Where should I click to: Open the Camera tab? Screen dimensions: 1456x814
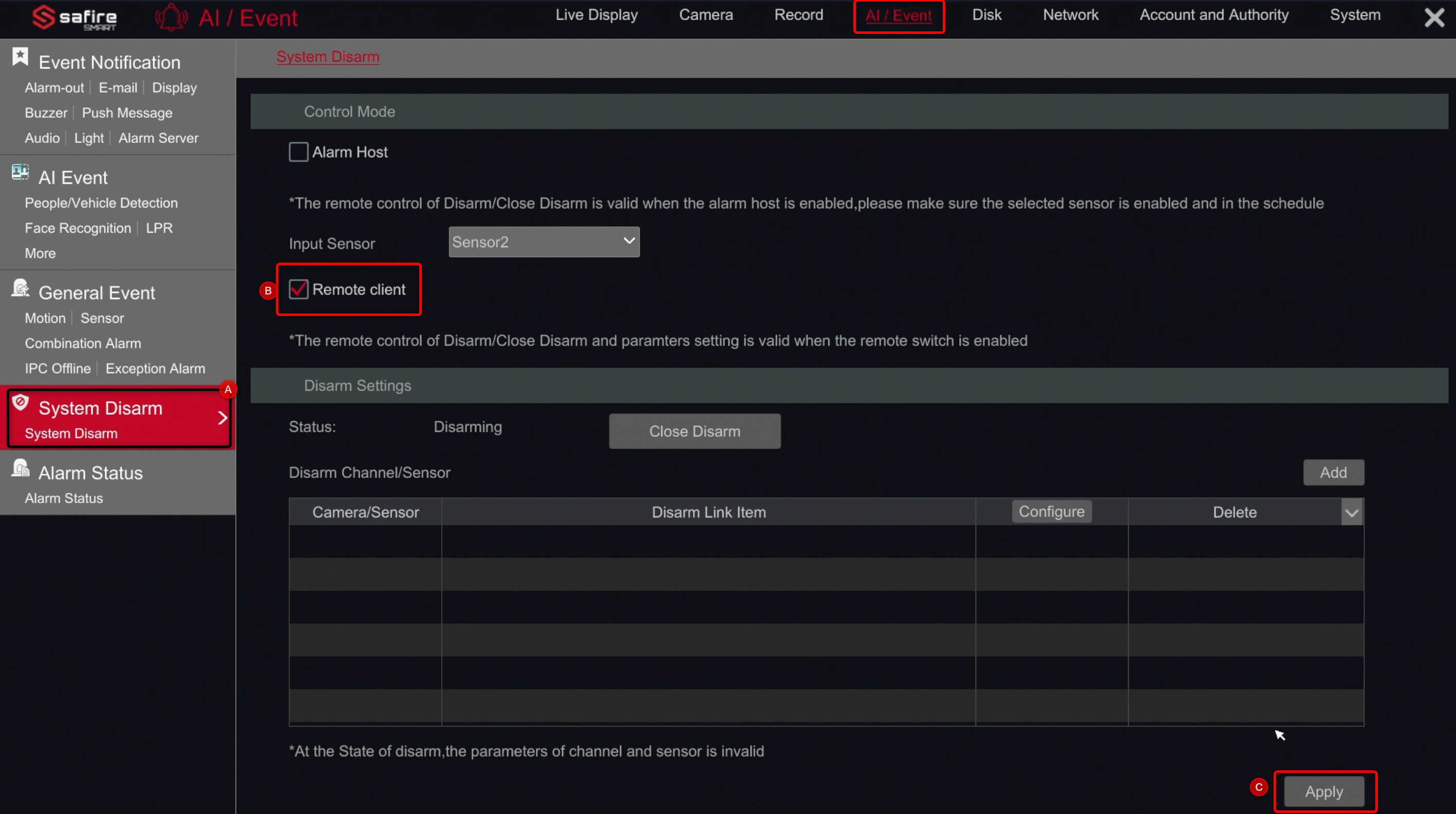tap(706, 15)
